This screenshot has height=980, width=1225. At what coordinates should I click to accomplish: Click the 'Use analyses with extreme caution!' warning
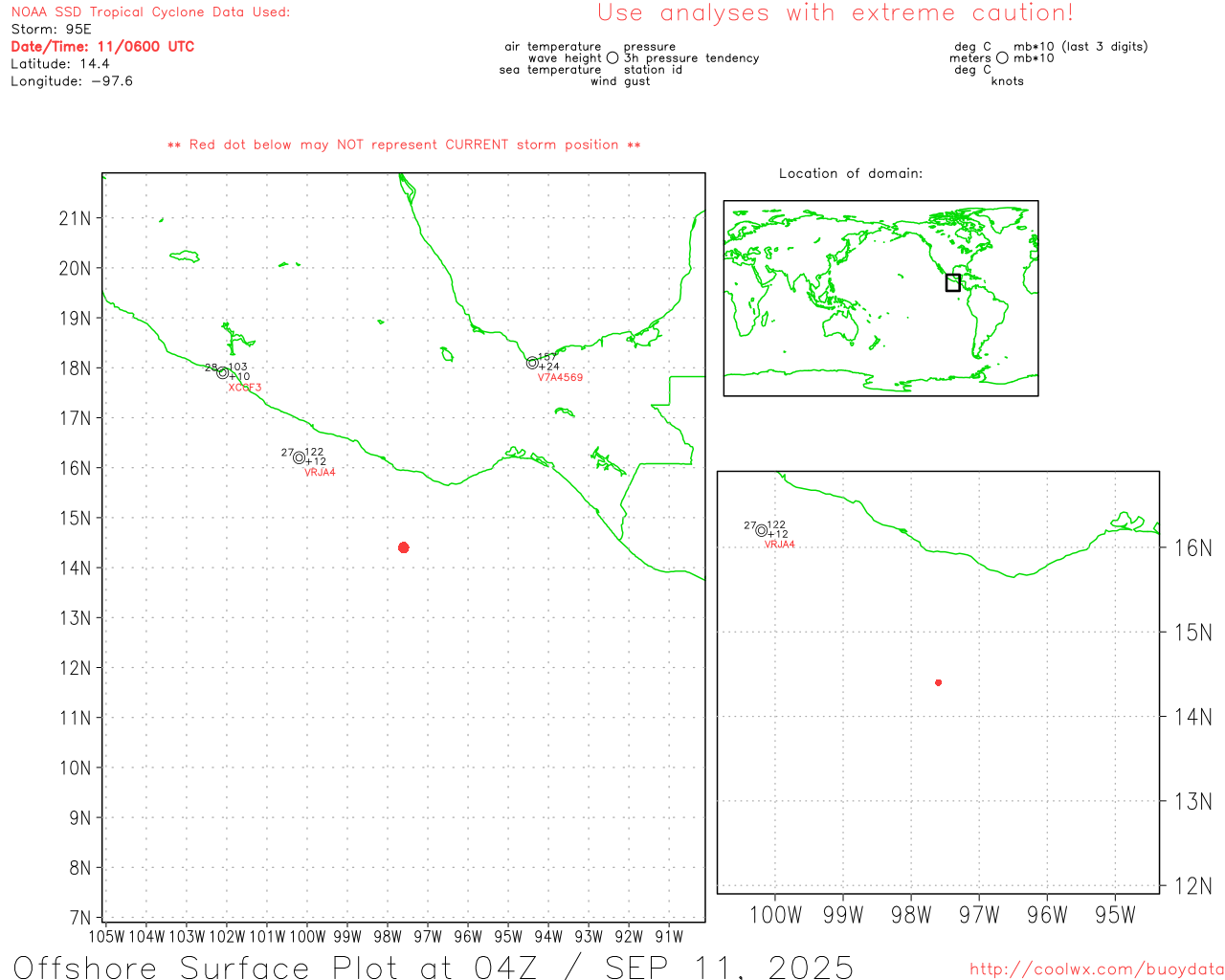click(x=835, y=13)
